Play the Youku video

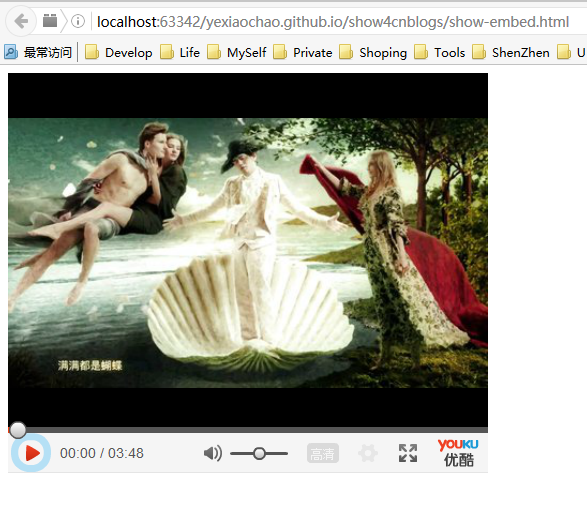(31, 453)
